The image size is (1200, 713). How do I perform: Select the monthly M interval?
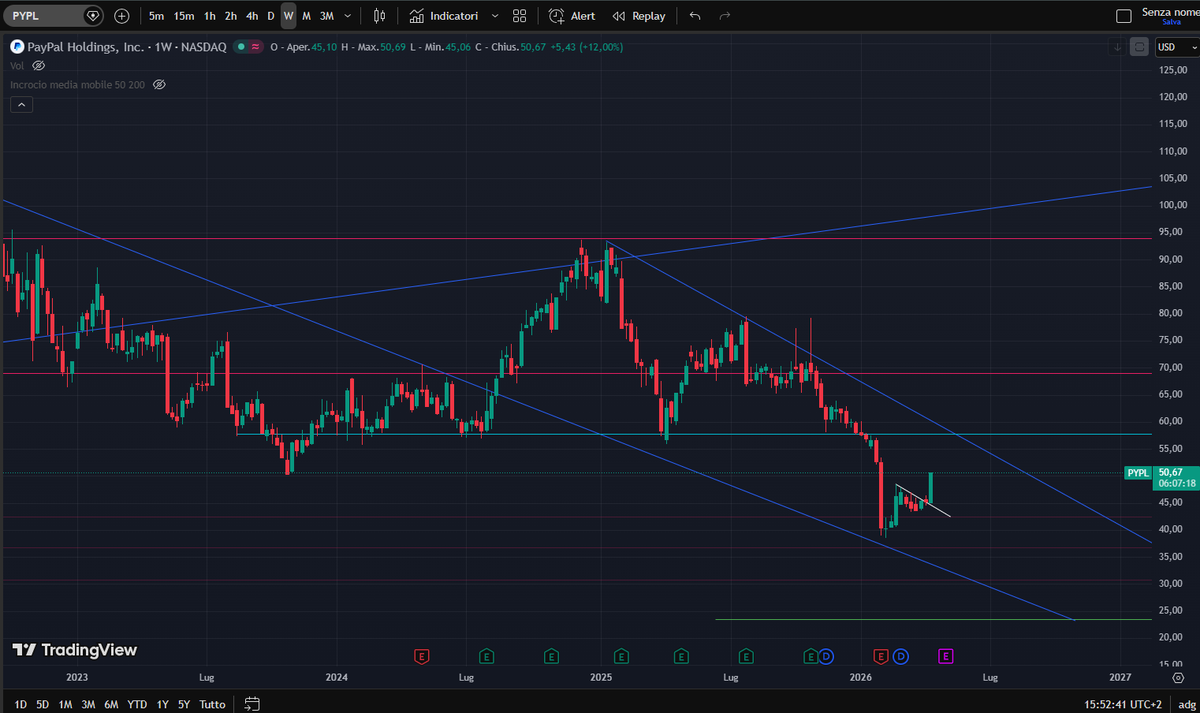[306, 16]
